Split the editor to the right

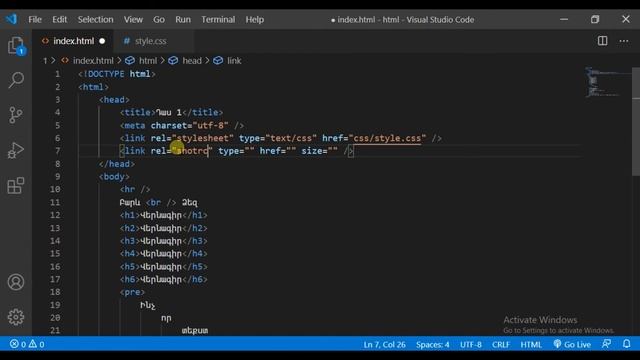(x=602, y=41)
